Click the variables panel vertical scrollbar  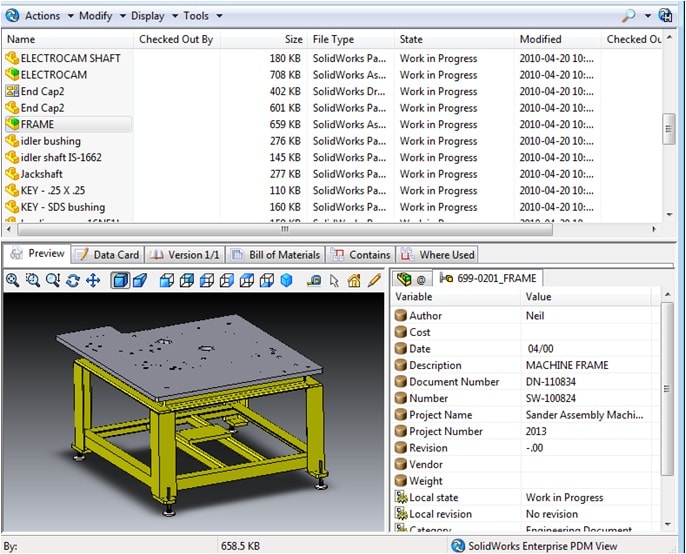point(667,389)
